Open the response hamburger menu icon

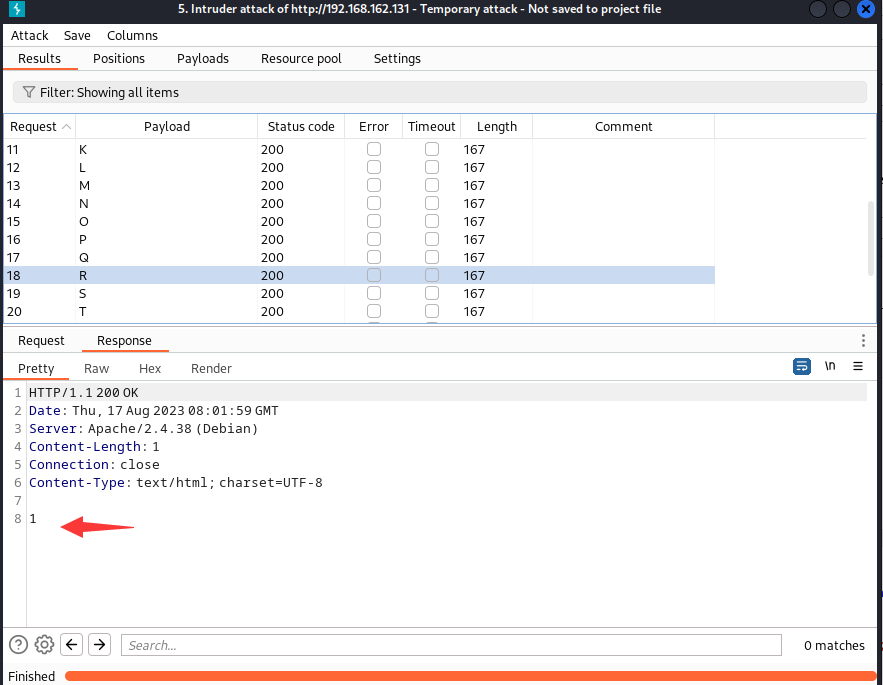tap(858, 367)
